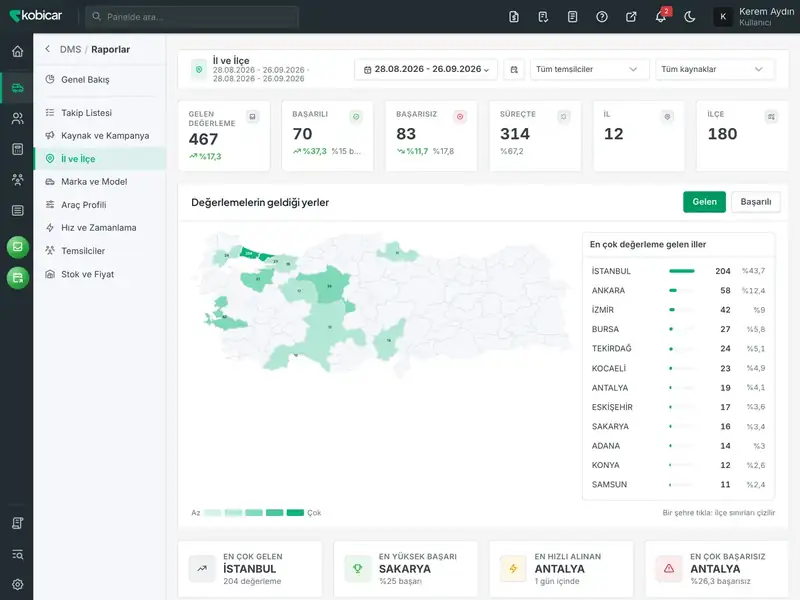
Task: Toggle dark mode moon icon
Action: pos(689,17)
